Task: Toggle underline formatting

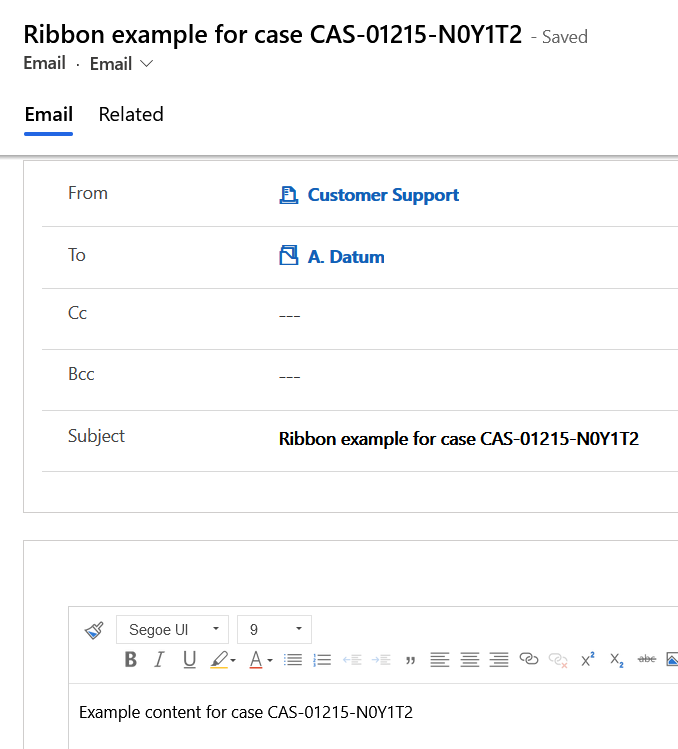Action: point(189,660)
